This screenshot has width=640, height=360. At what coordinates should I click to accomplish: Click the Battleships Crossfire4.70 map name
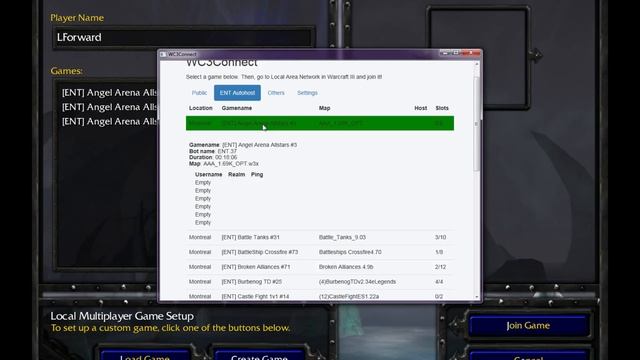point(350,252)
